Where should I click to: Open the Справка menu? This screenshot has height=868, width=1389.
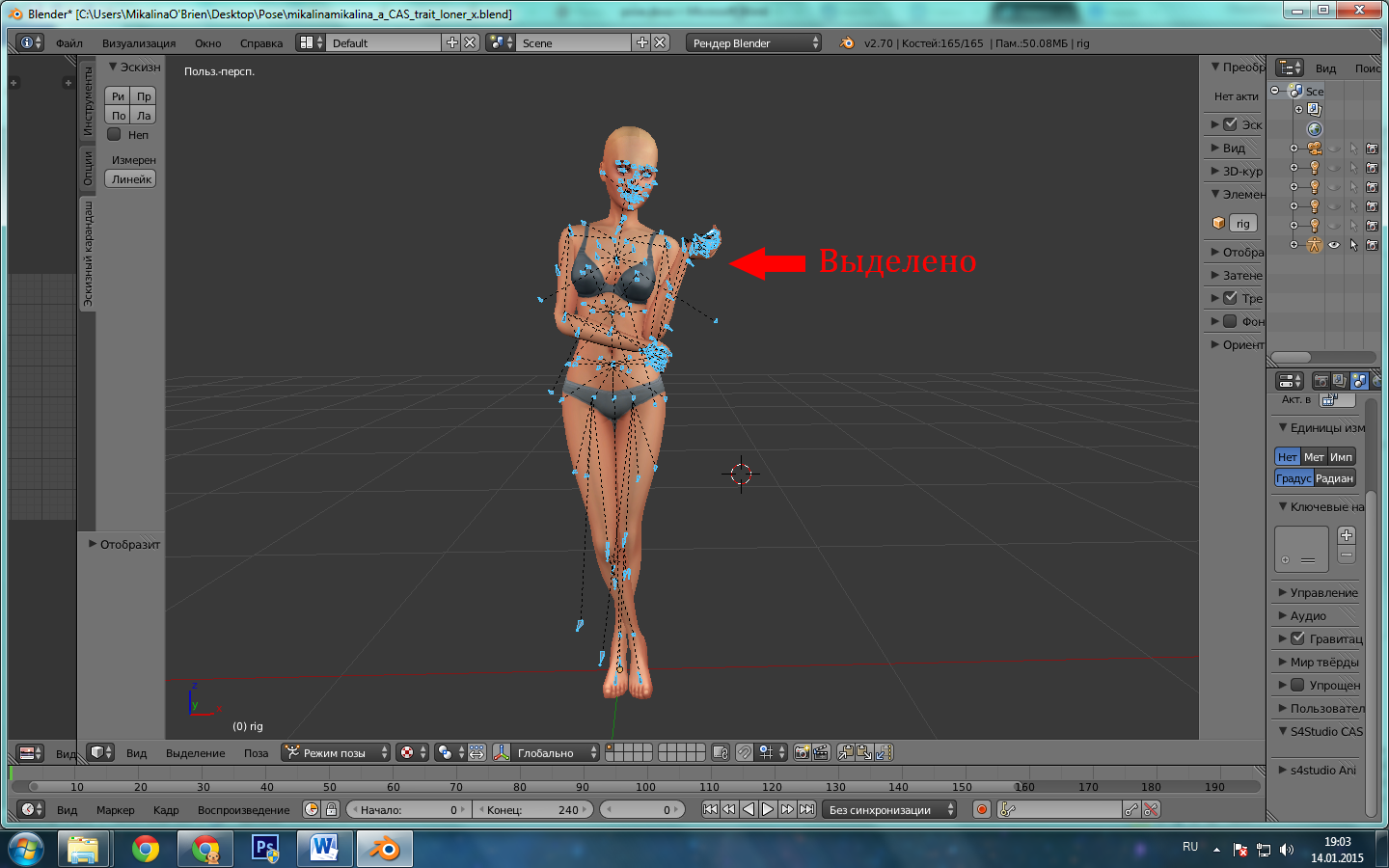point(261,42)
